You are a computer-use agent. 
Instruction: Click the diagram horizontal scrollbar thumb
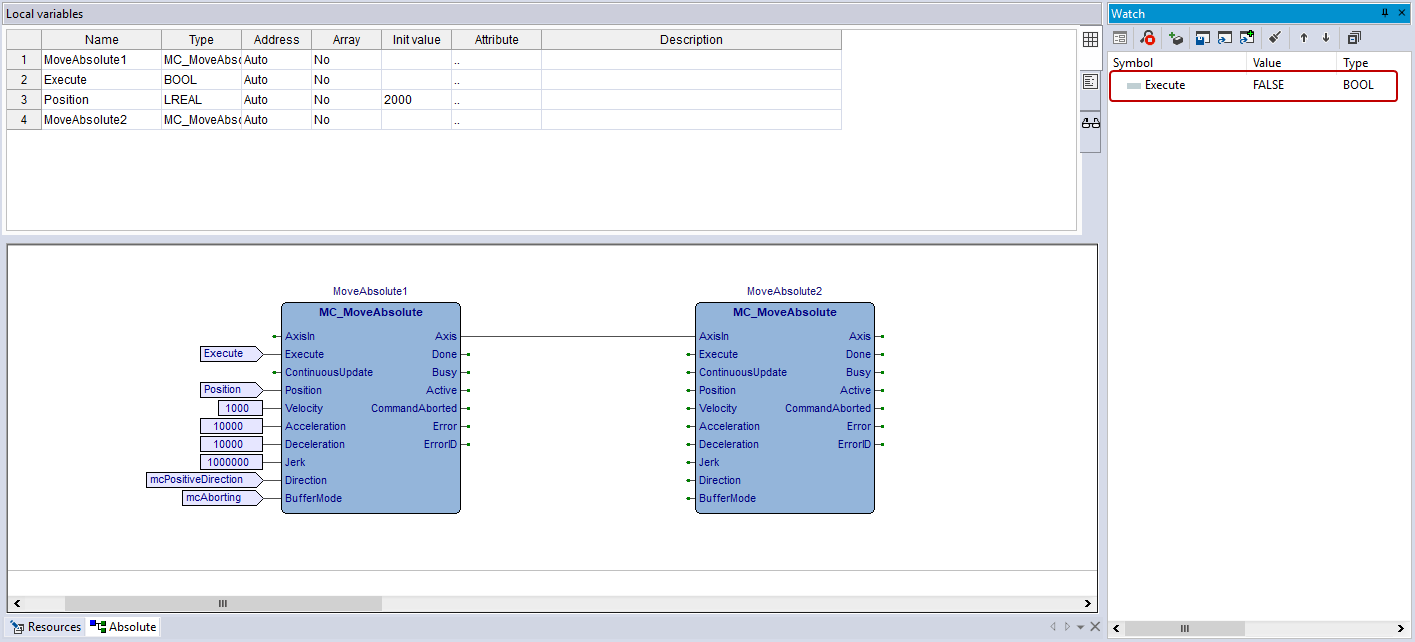pyautogui.click(x=223, y=604)
